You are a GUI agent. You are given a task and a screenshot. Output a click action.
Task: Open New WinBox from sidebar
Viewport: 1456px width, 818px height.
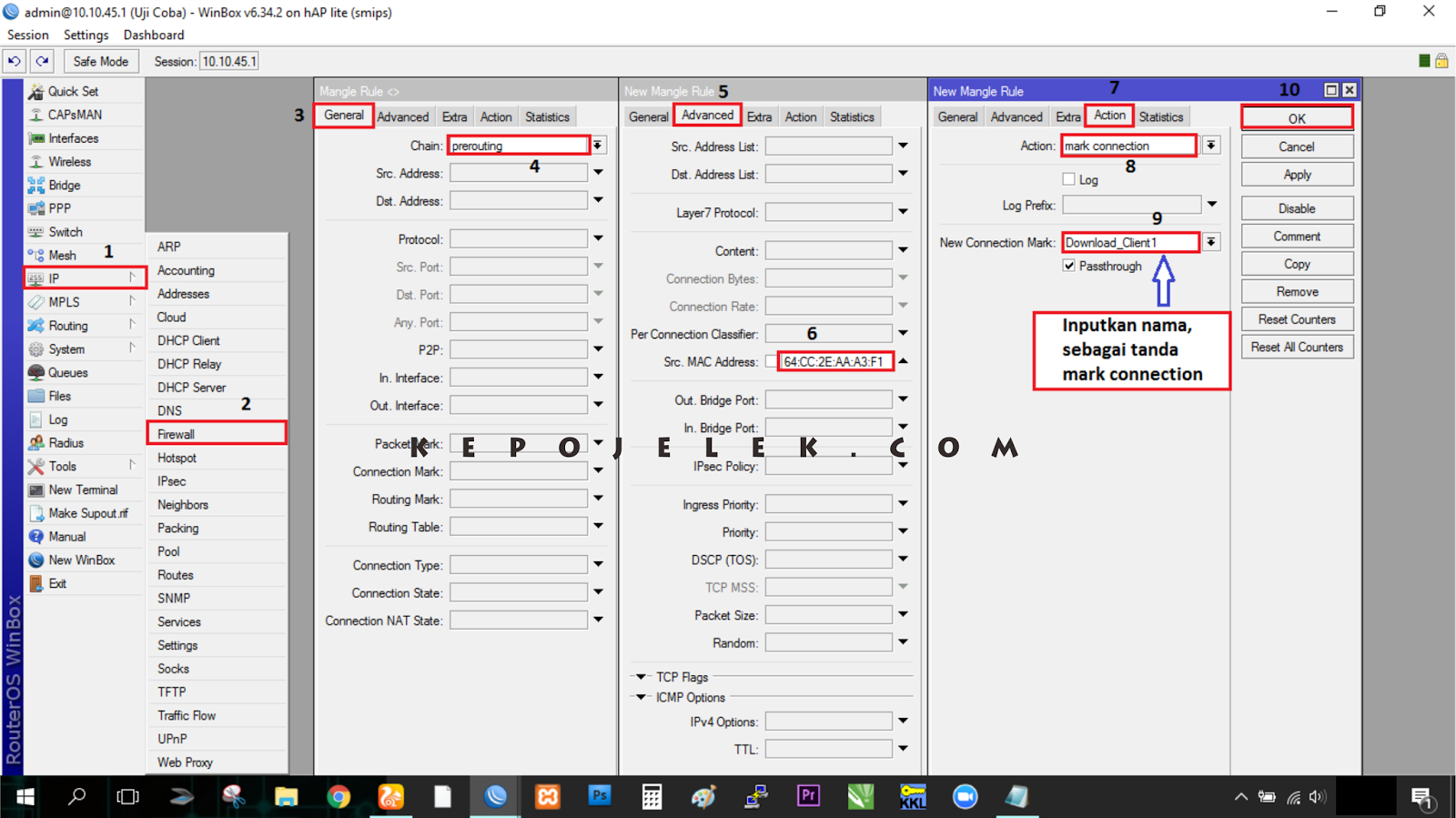pos(81,560)
